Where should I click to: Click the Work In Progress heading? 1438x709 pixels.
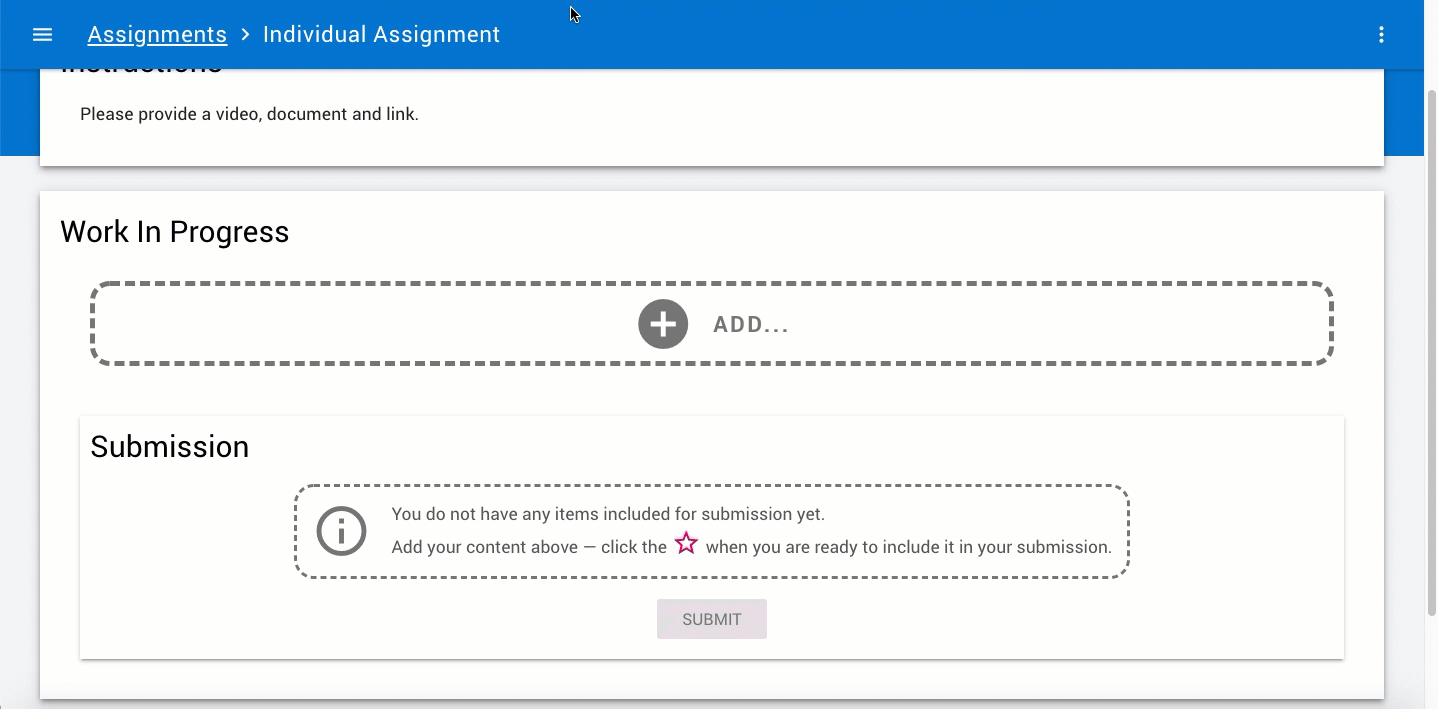coord(174,232)
